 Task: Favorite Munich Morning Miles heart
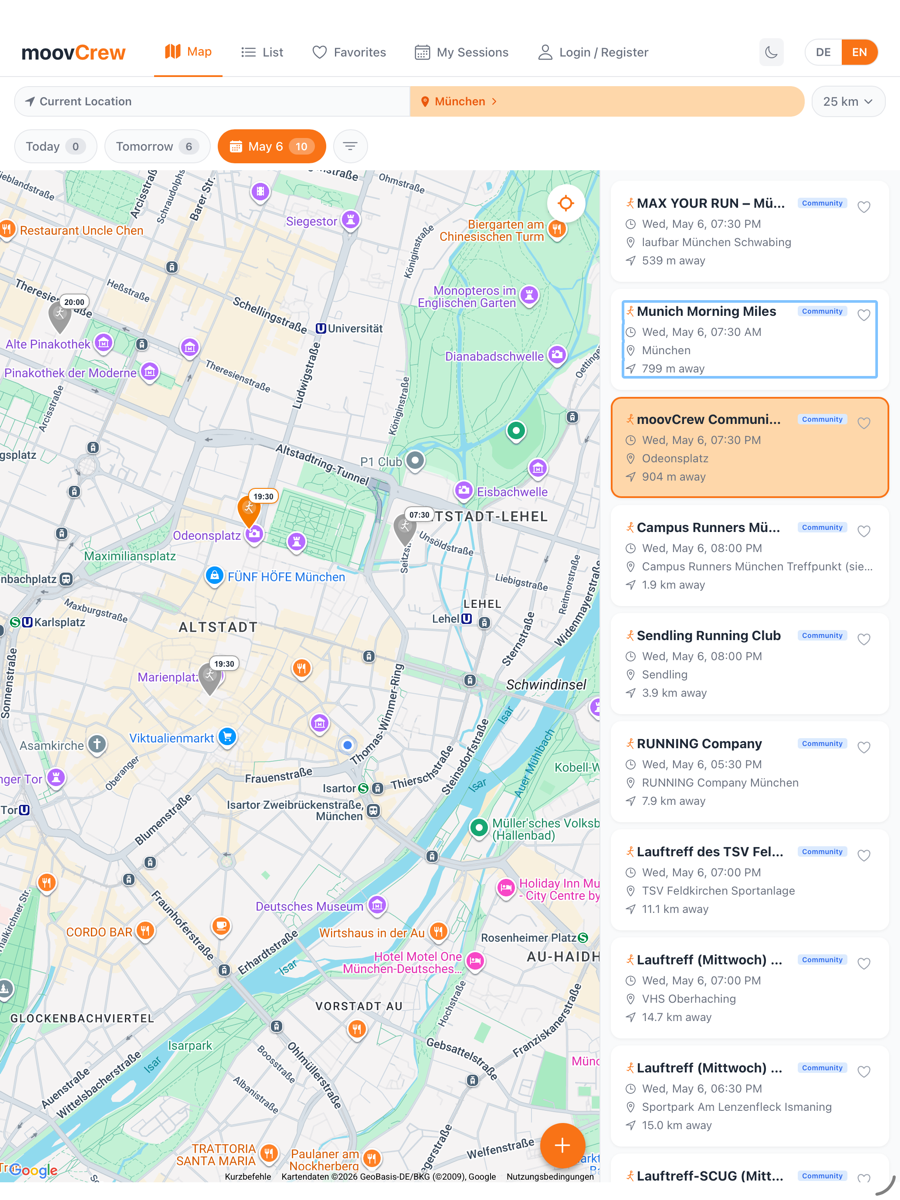click(864, 315)
